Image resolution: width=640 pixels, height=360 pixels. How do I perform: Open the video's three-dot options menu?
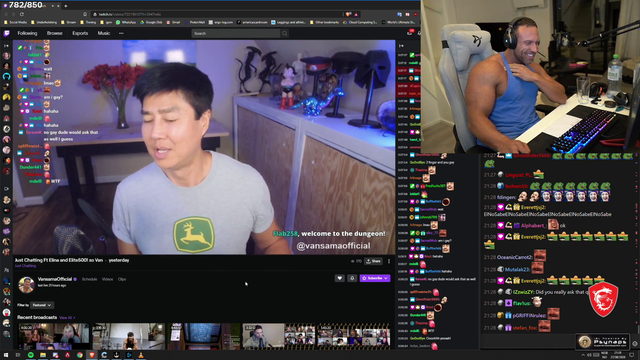[389, 261]
